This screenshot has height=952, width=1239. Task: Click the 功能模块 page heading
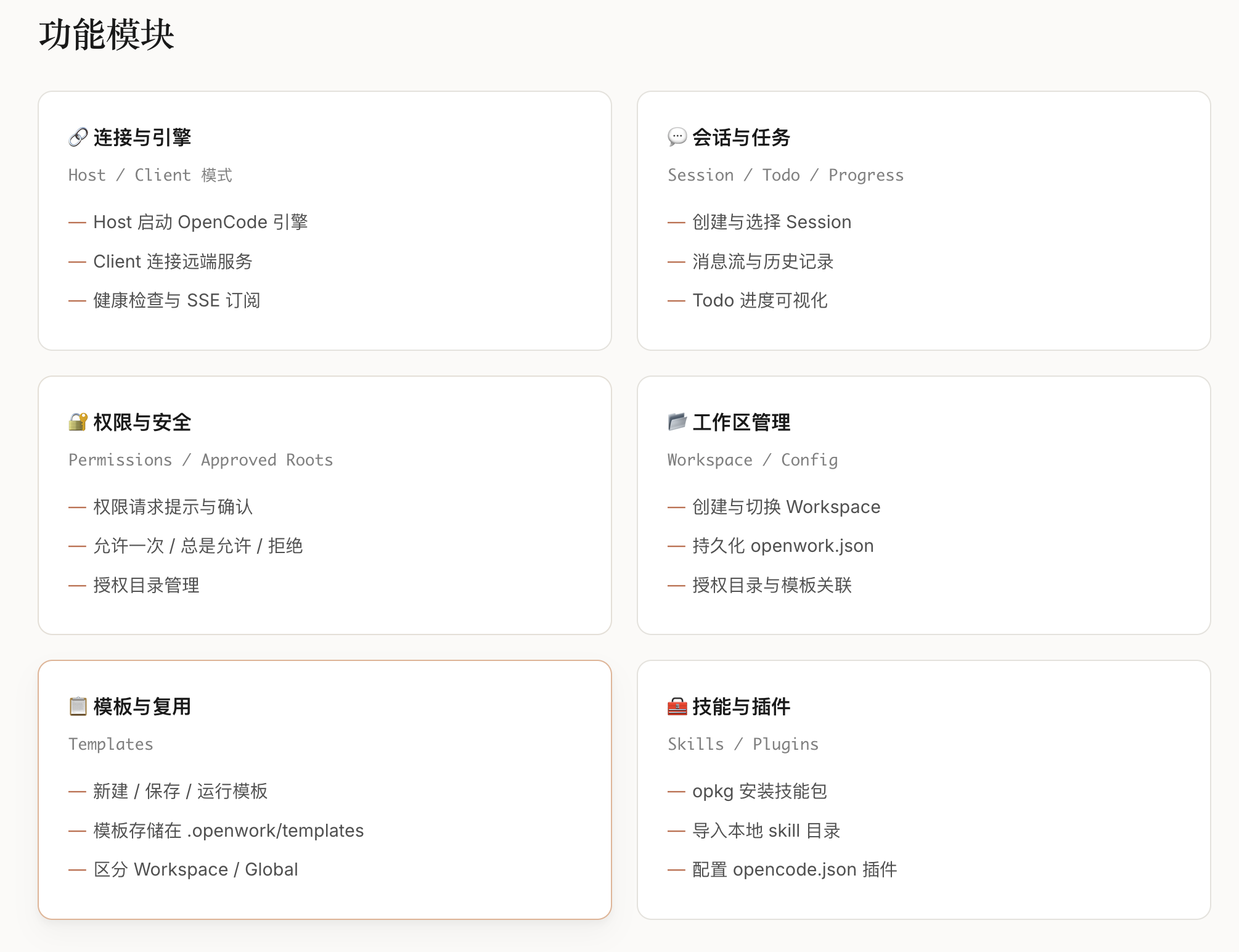(107, 34)
